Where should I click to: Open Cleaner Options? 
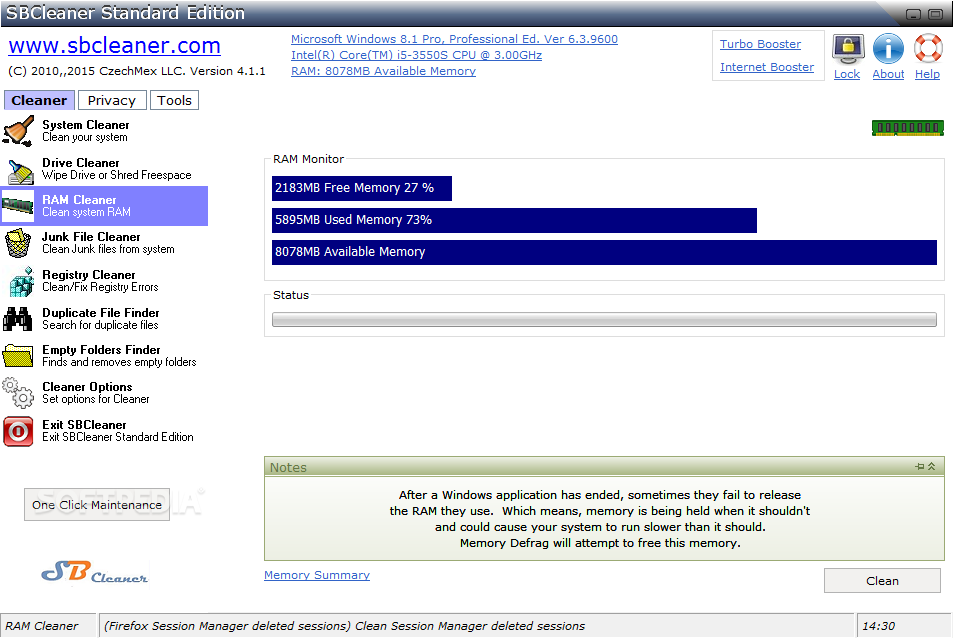[x=105, y=393]
